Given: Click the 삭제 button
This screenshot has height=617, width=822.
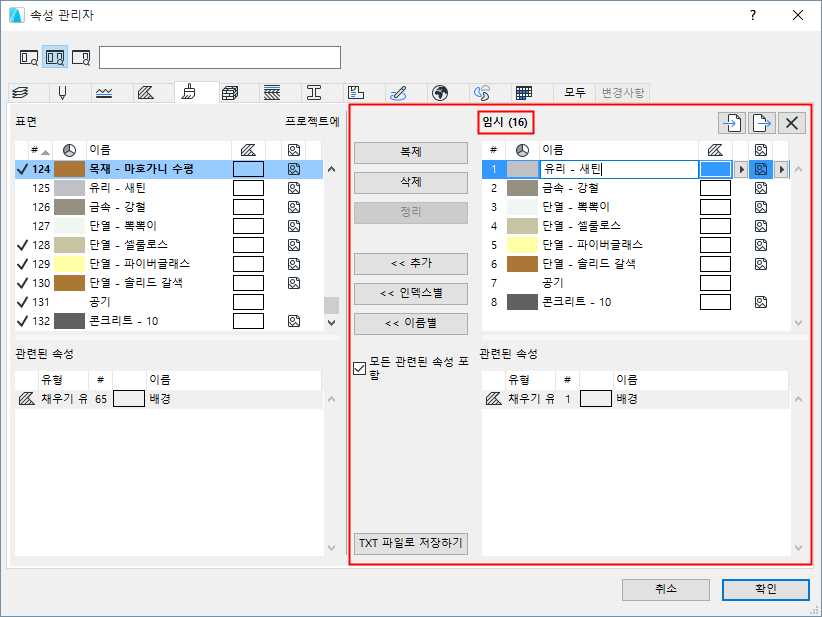Looking at the screenshot, I should 411,182.
